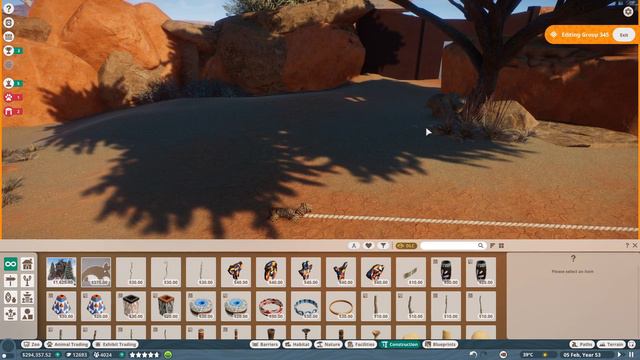Click the browser panel help question mark

click(627, 245)
